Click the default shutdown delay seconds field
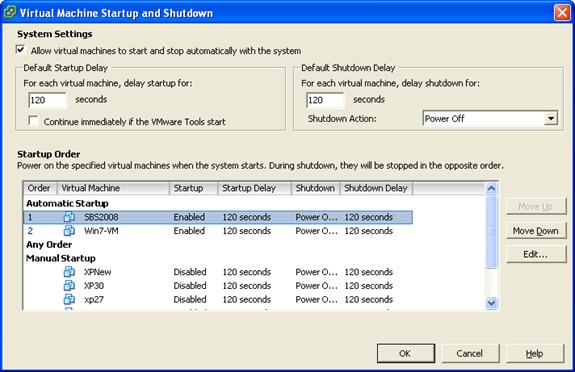Image resolution: width=575 pixels, height=372 pixels. (325, 100)
